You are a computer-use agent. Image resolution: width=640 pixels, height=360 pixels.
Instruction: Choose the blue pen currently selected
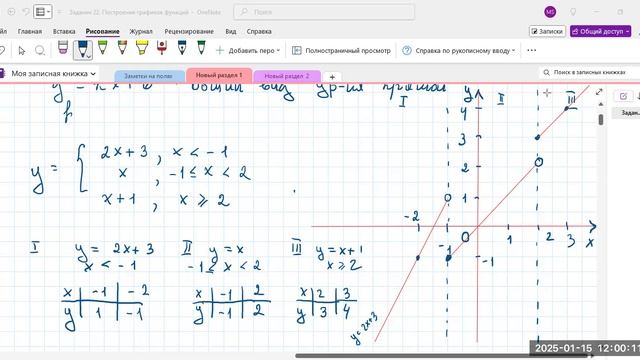(x=82, y=49)
